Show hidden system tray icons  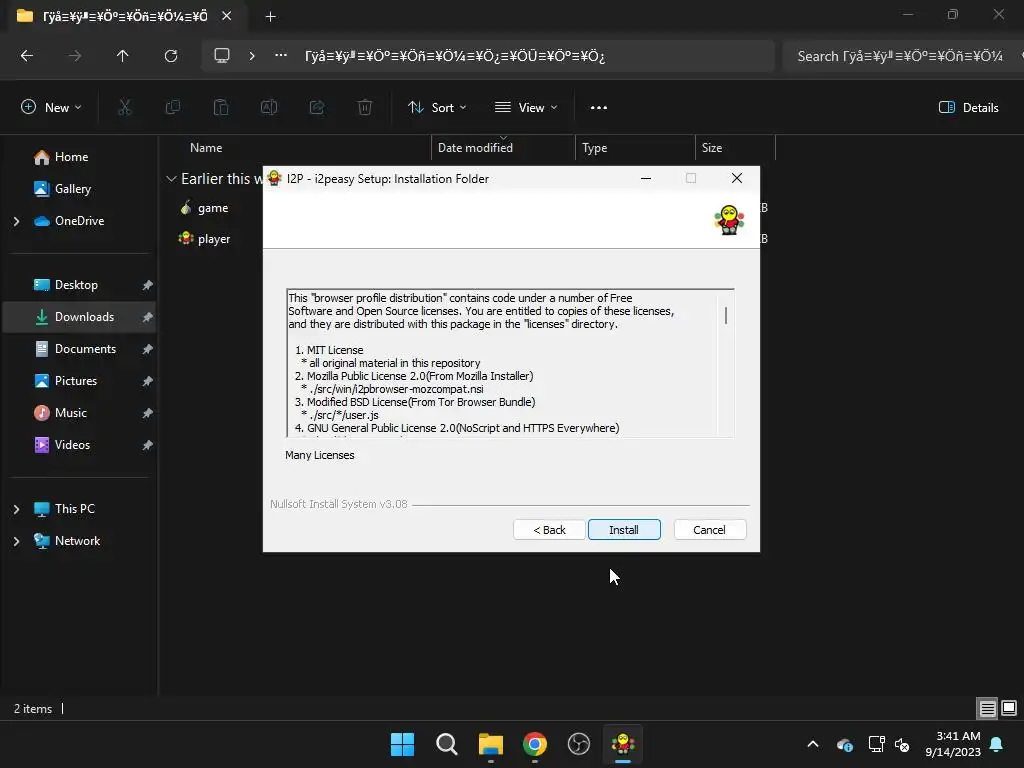813,744
